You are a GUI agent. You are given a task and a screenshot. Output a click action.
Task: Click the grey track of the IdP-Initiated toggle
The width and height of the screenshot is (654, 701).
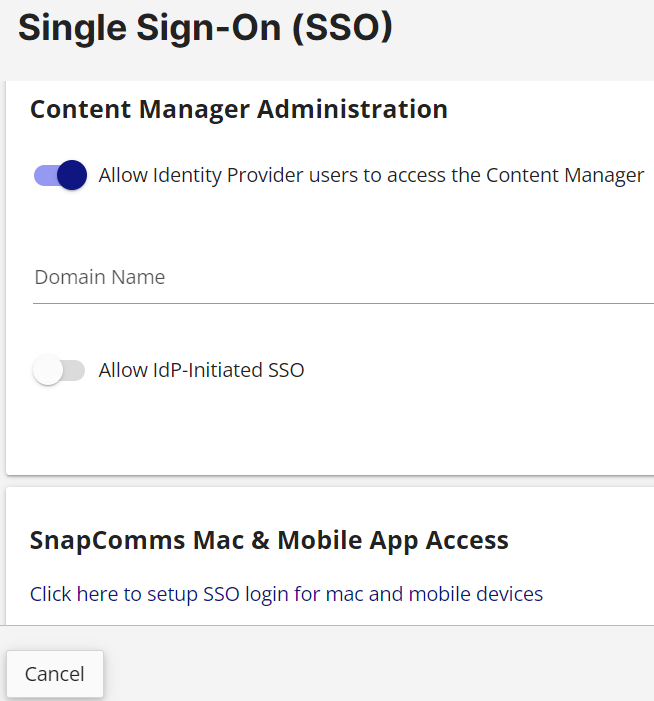pos(74,370)
